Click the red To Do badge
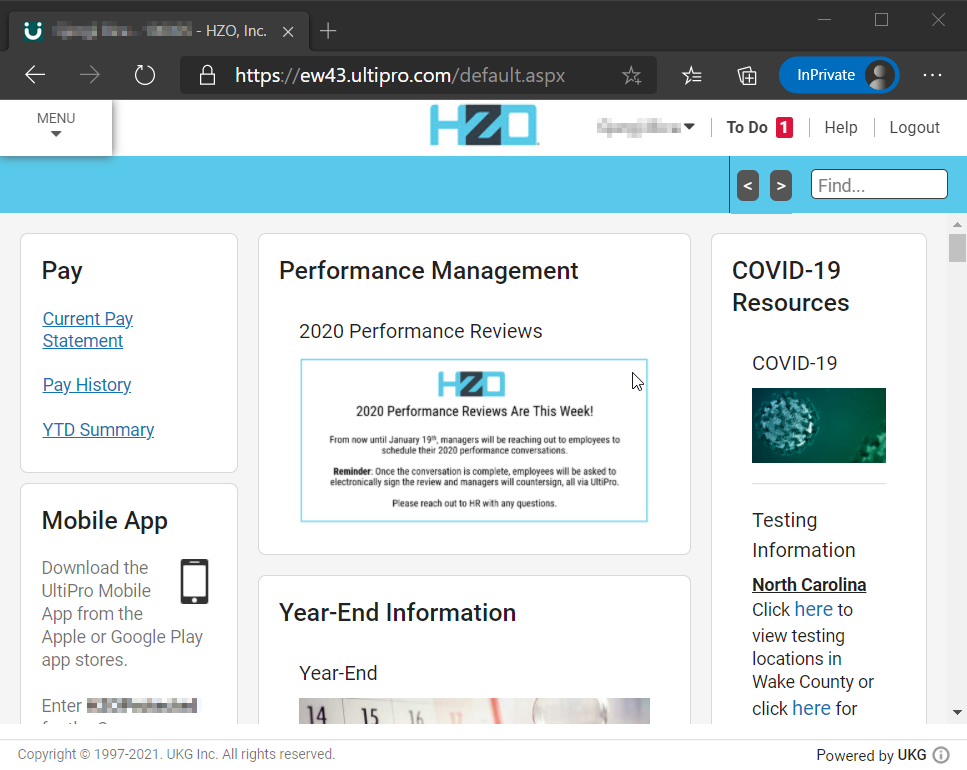The height and width of the screenshot is (770, 967). coord(784,128)
